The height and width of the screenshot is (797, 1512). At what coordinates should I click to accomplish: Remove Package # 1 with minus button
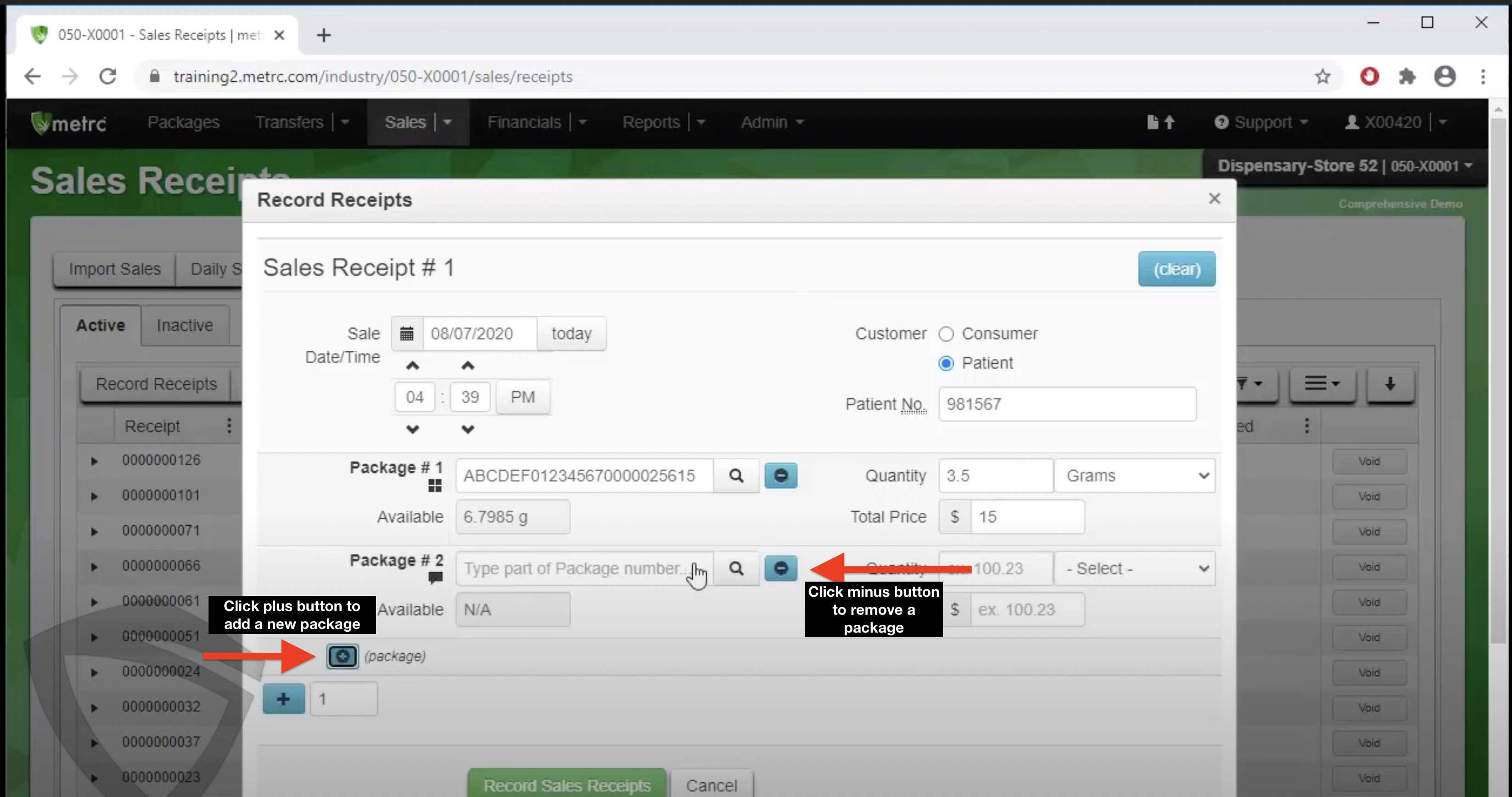click(780, 475)
